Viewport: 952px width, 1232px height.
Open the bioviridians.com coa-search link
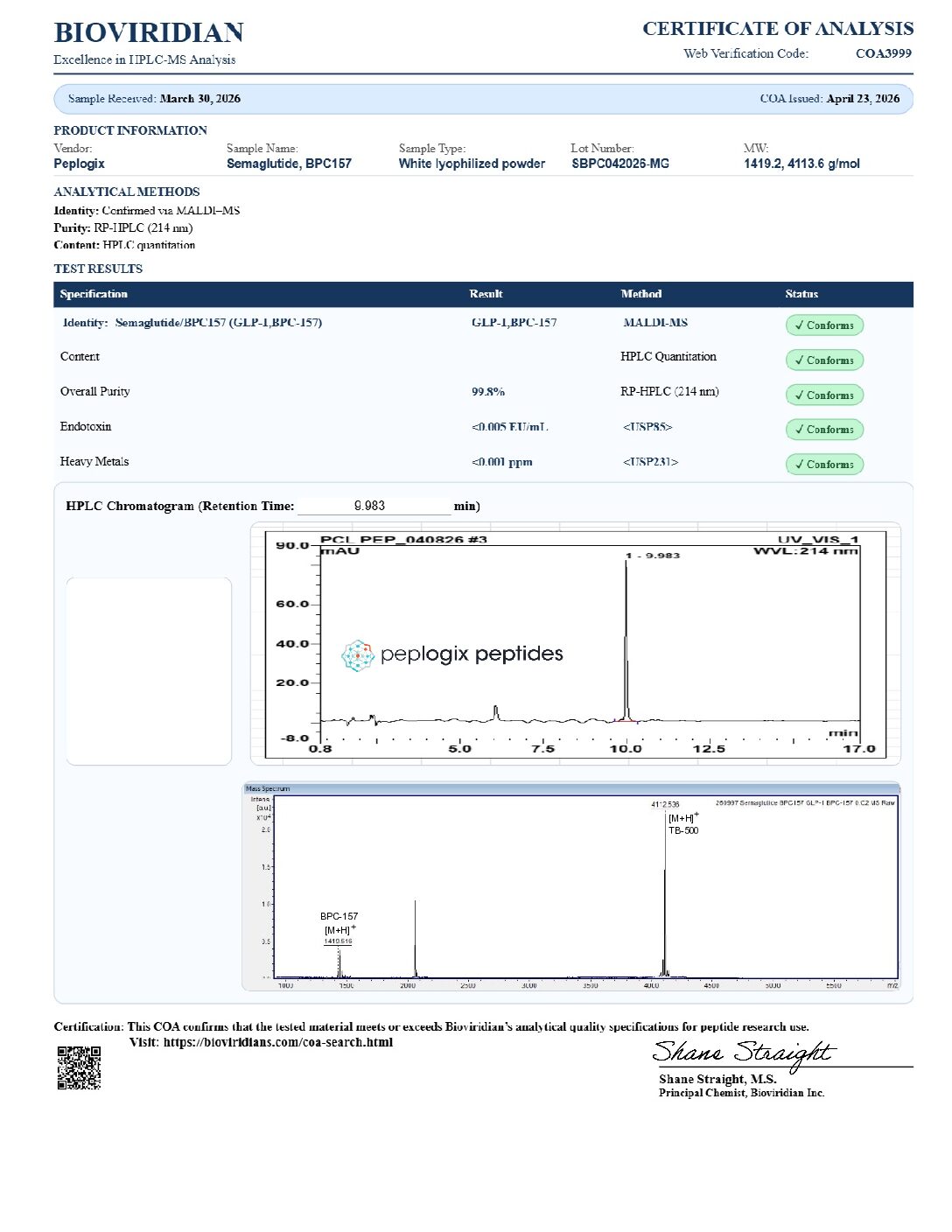click(277, 1042)
